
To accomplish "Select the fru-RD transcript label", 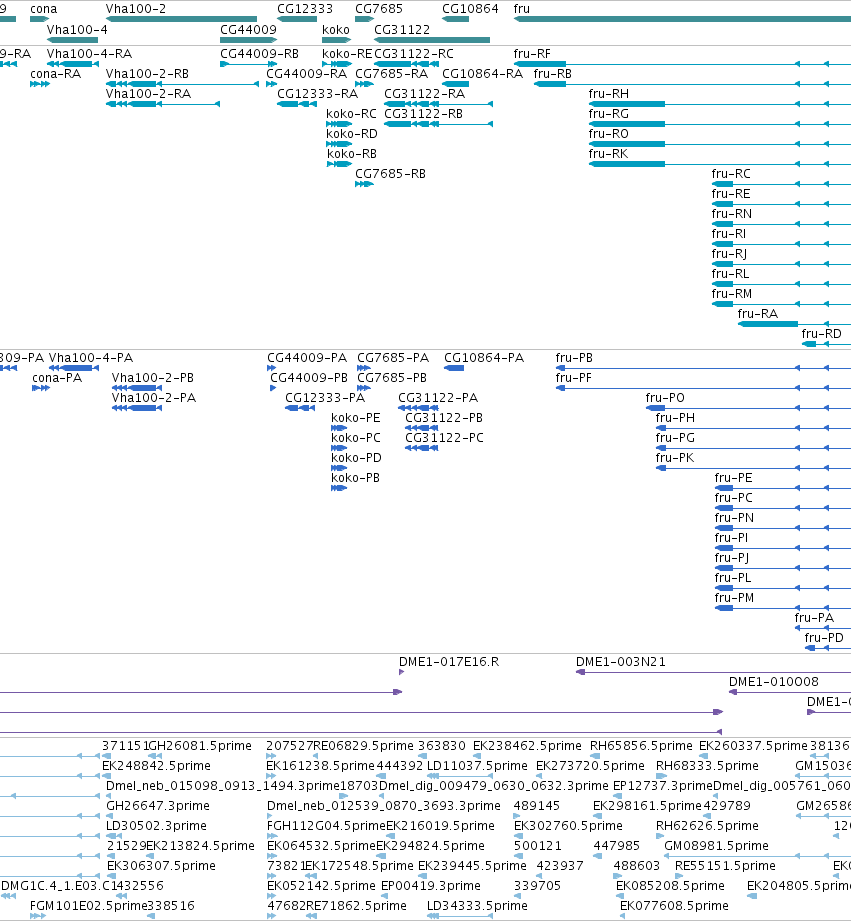I will (x=822, y=333).
